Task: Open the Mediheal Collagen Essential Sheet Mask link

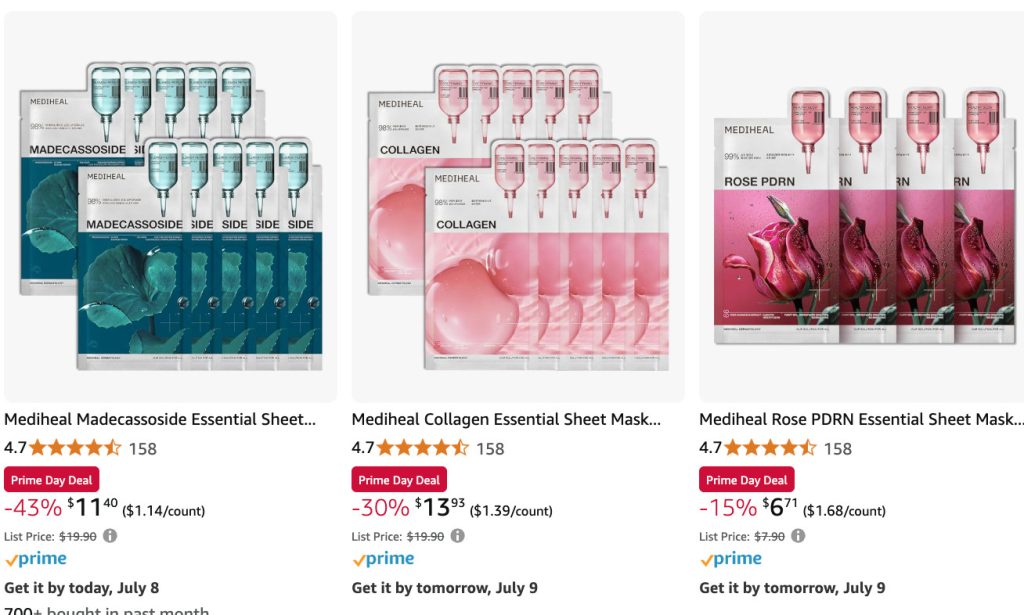Action: pos(506,420)
